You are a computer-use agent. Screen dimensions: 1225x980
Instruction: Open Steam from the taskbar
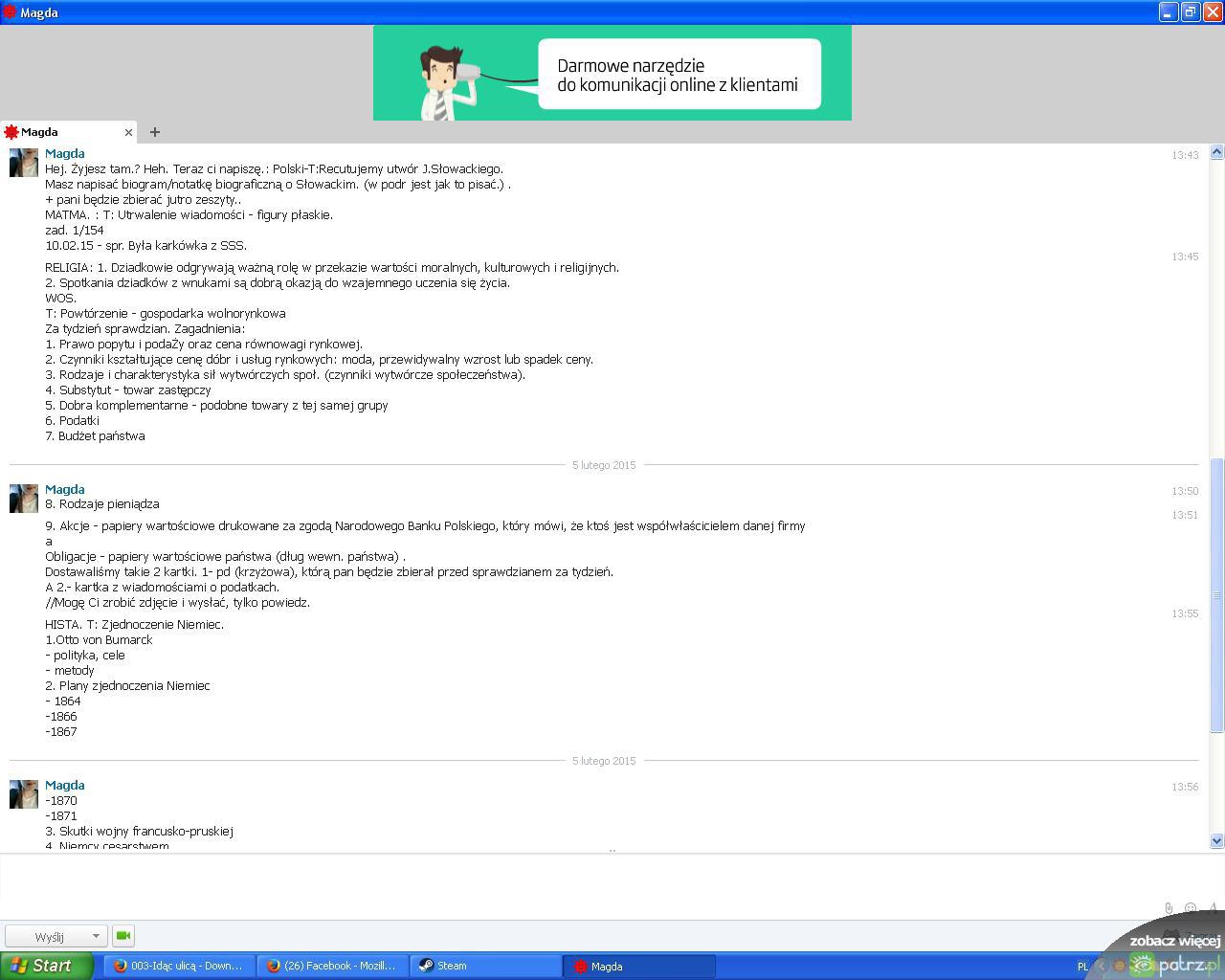tap(485, 966)
